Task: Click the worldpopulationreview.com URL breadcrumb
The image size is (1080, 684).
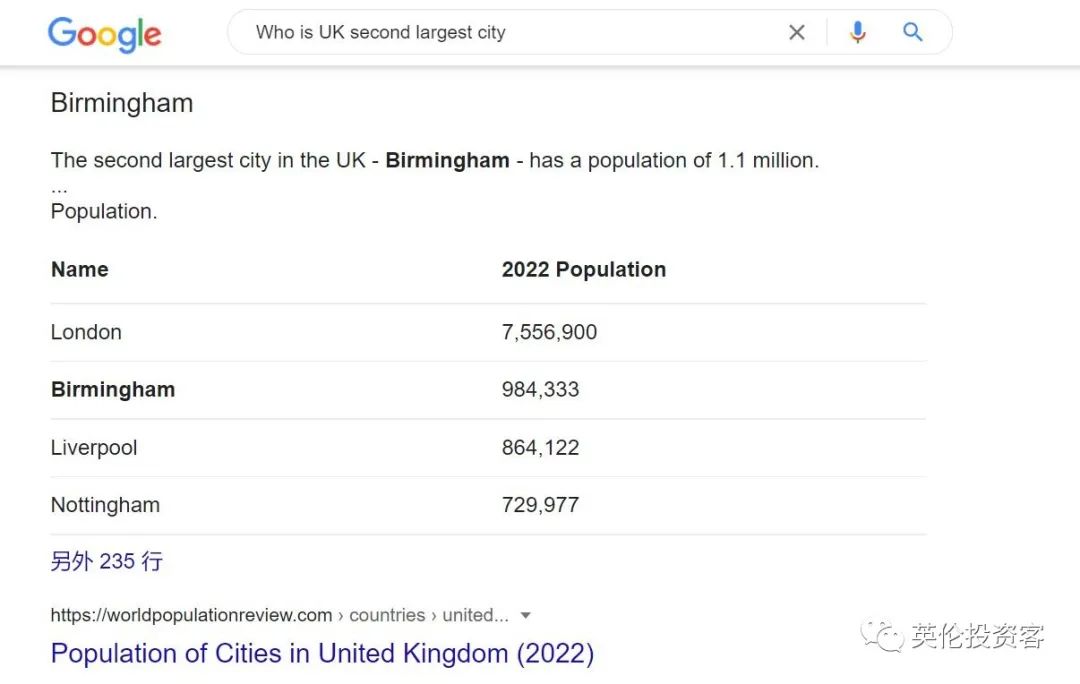Action: pos(190,615)
